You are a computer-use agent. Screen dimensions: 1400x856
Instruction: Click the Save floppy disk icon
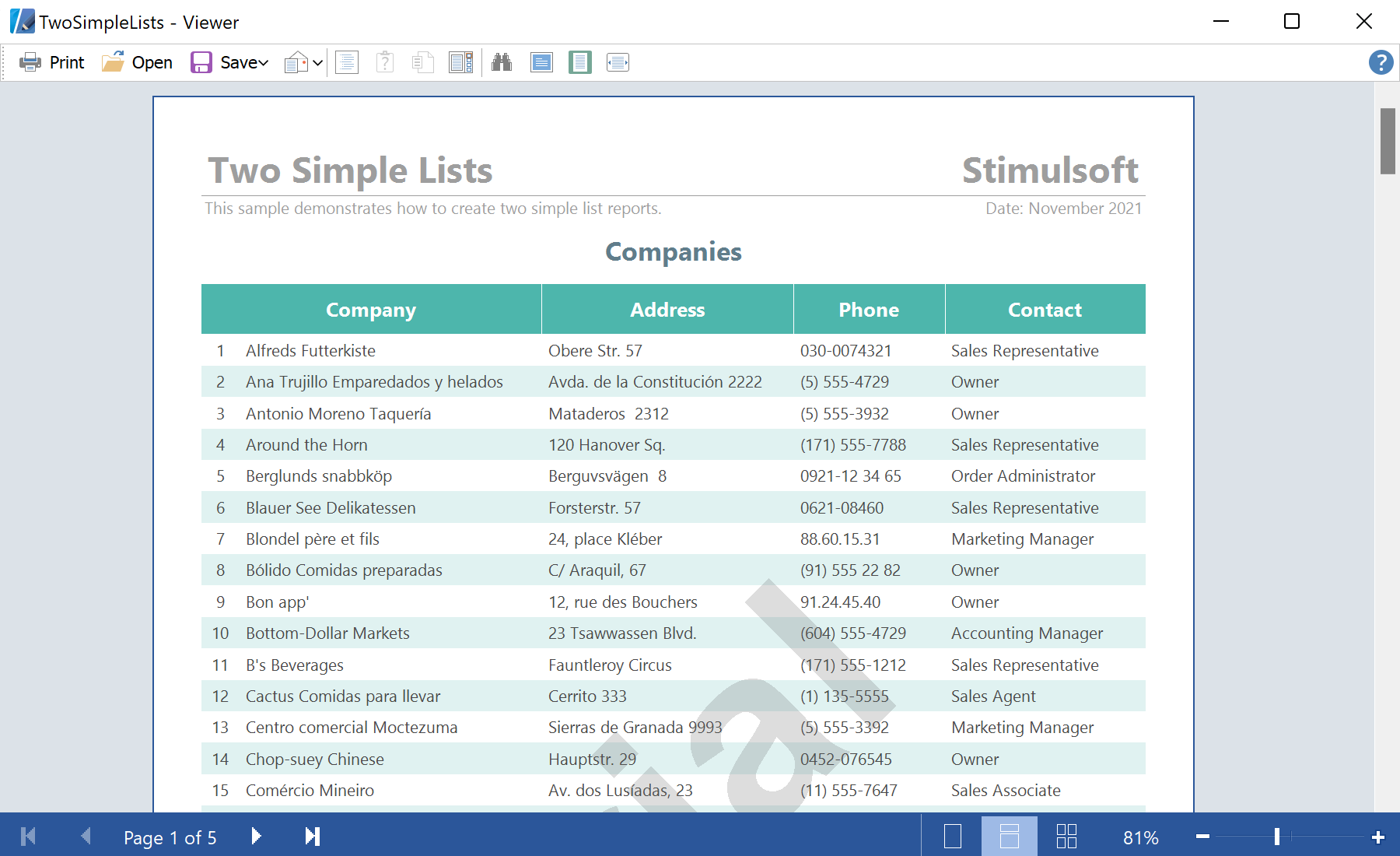[x=201, y=62]
